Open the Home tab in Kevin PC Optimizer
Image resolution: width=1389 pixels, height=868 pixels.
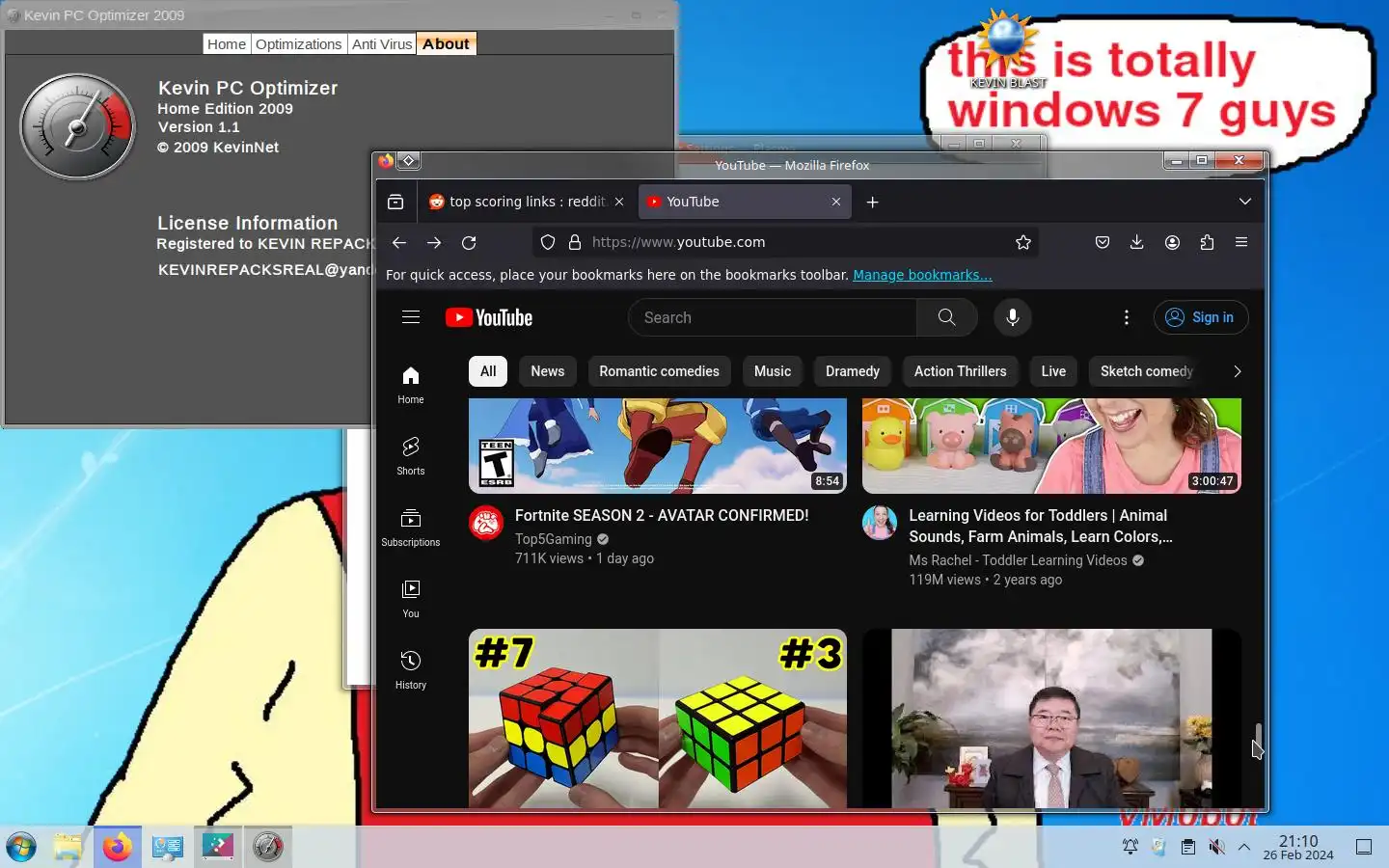tap(227, 44)
